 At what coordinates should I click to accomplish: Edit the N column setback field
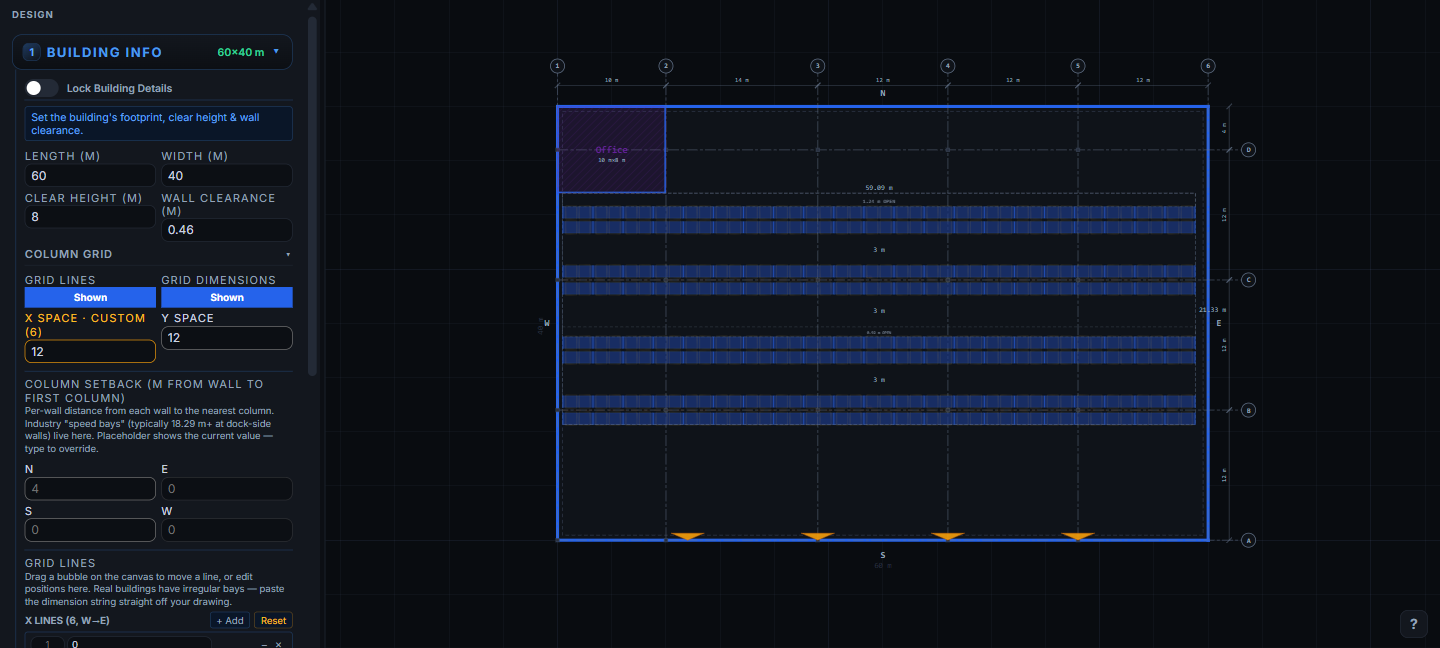(x=90, y=489)
